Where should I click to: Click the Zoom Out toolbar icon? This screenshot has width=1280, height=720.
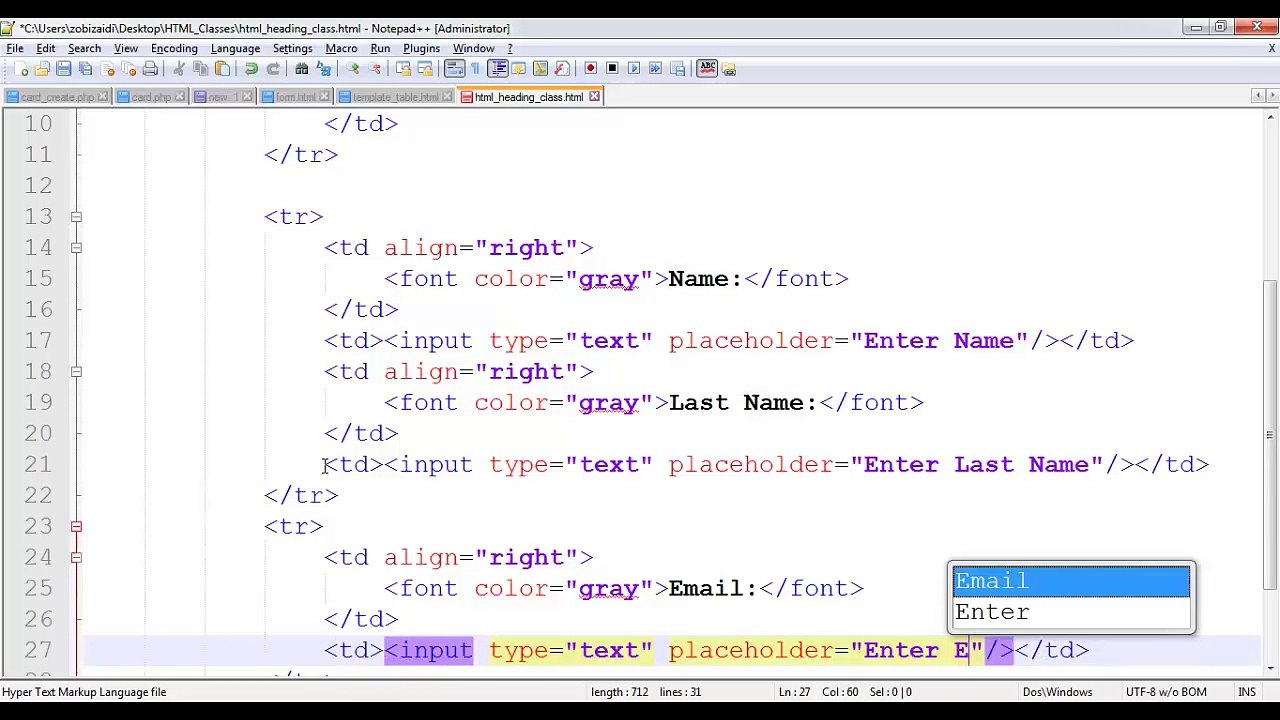(x=374, y=69)
